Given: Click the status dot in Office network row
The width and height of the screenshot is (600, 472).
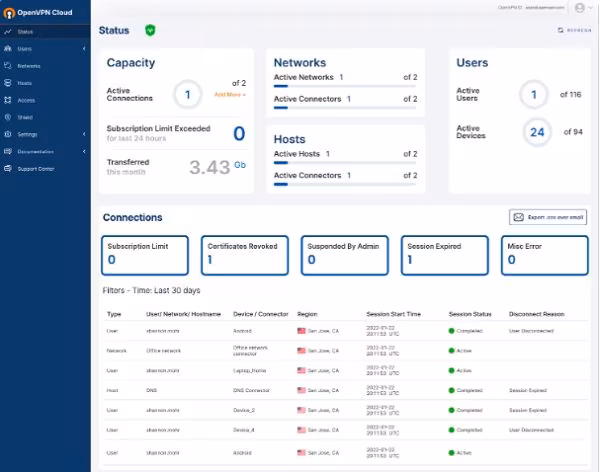Looking at the screenshot, I should click(452, 351).
